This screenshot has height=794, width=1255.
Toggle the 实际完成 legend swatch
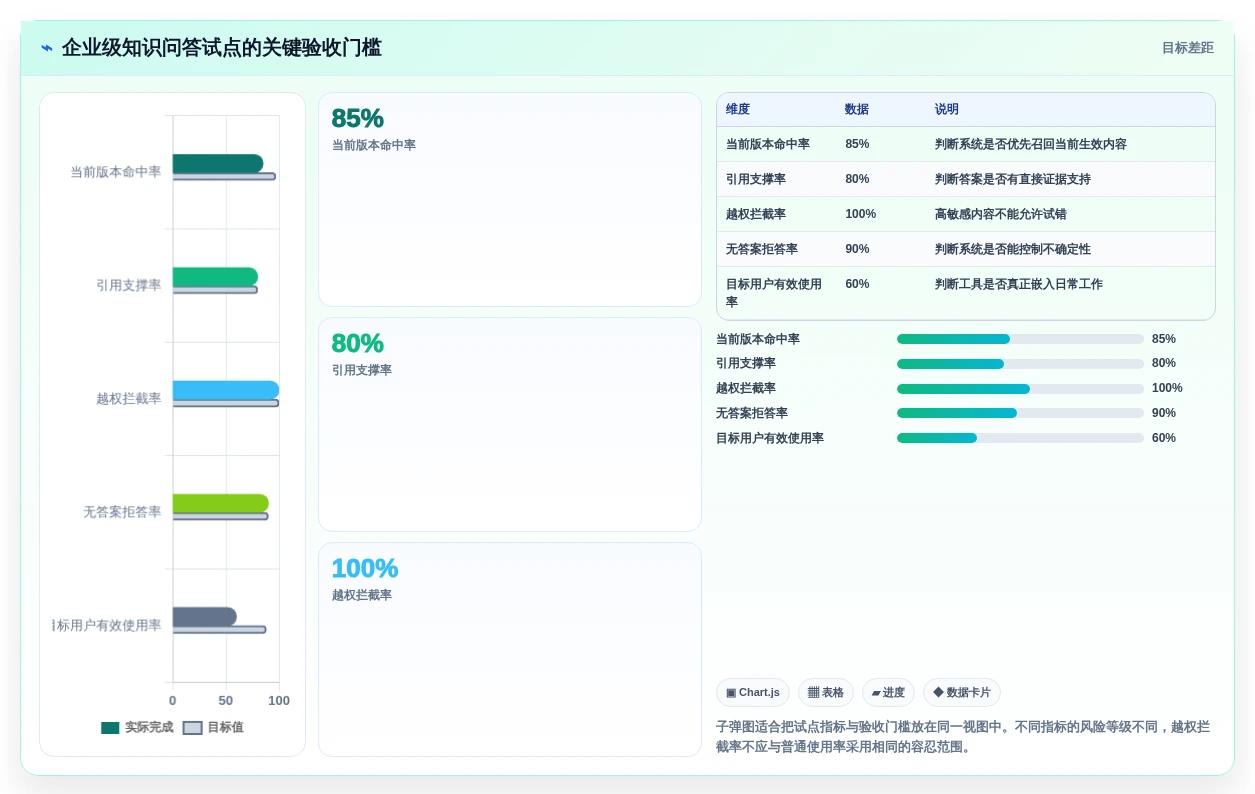pyautogui.click(x=110, y=728)
